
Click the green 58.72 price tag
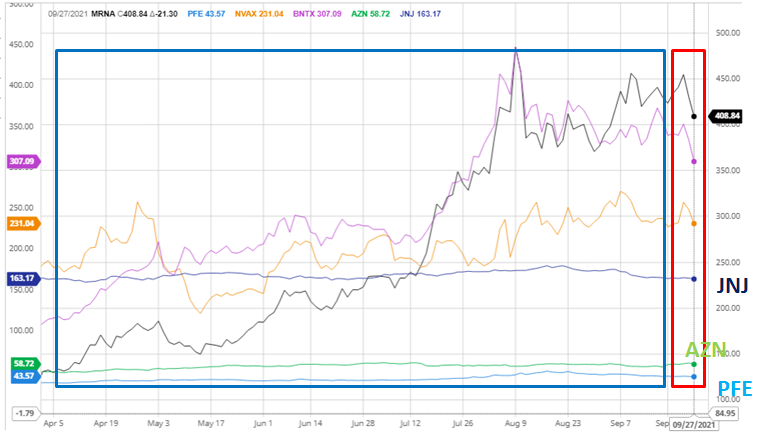click(26, 364)
